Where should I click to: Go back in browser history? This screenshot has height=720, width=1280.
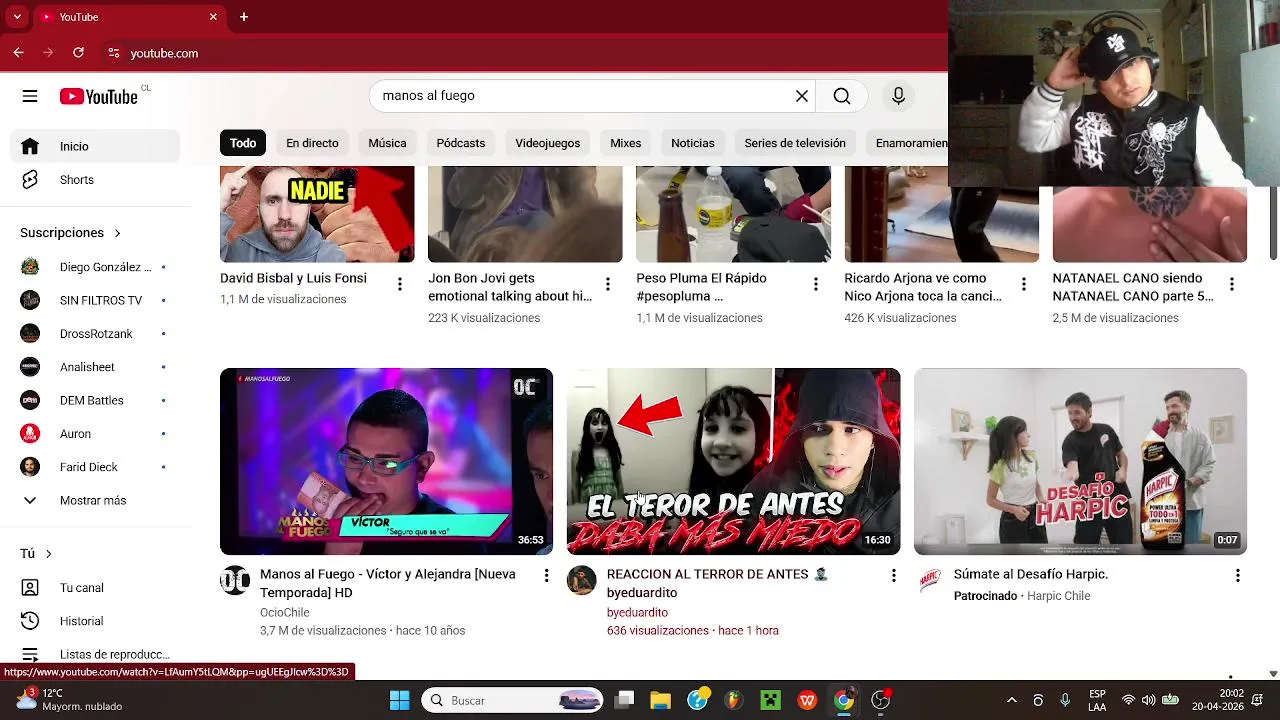click(19, 53)
